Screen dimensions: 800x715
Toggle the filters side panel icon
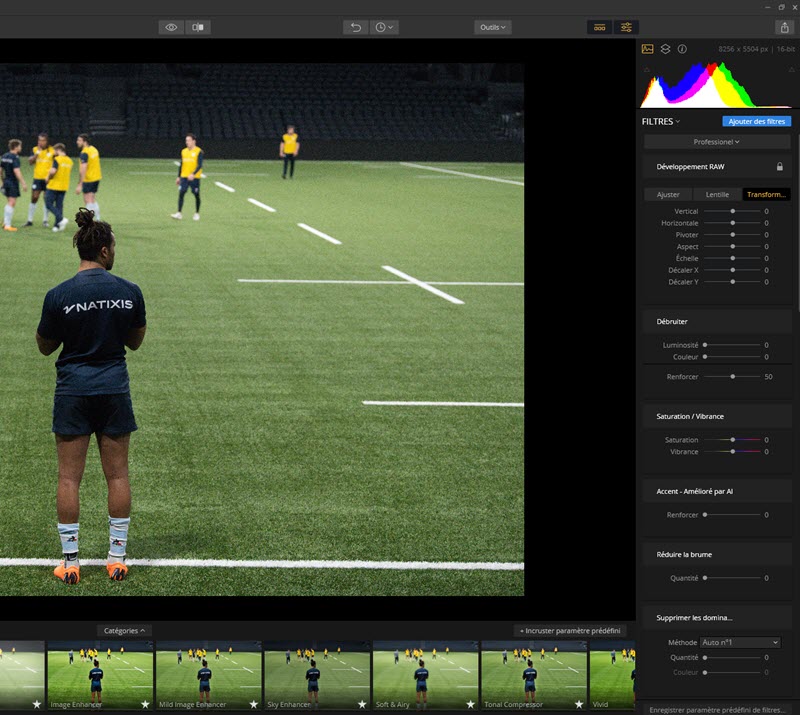(626, 27)
